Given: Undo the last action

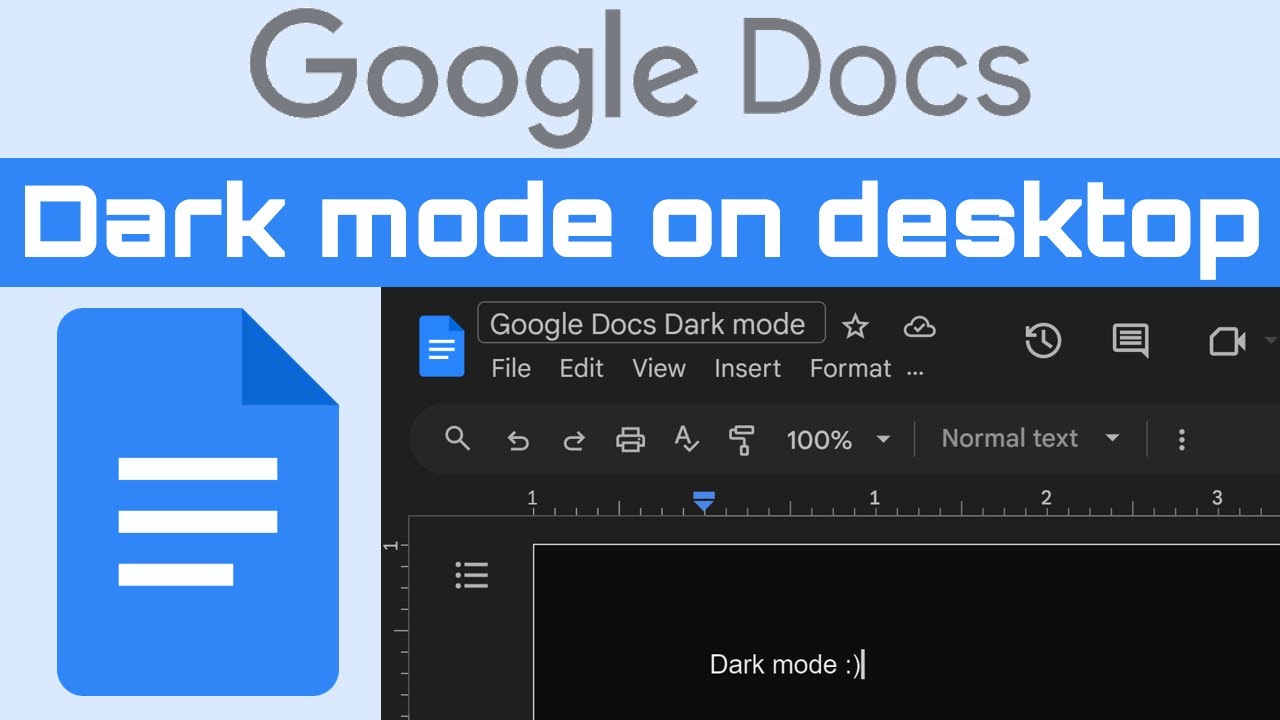Looking at the screenshot, I should point(518,440).
